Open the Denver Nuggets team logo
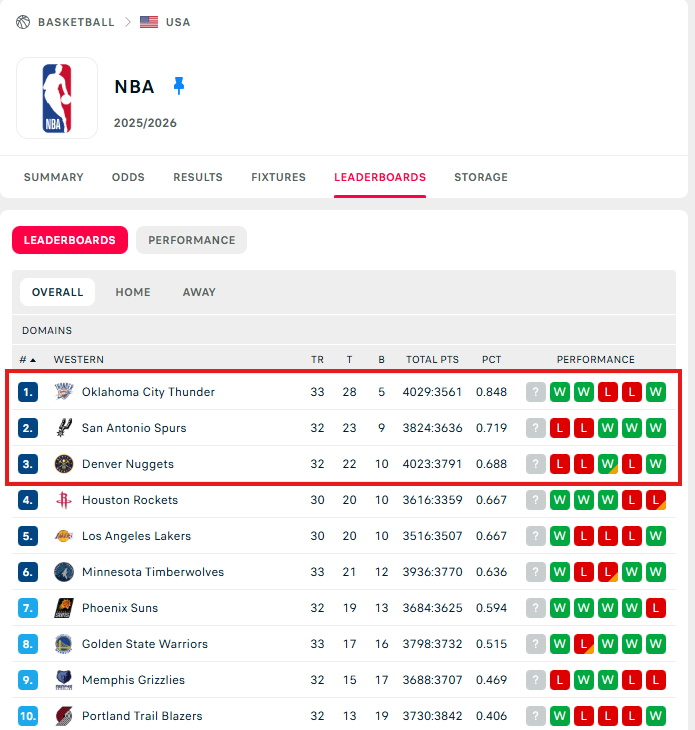Viewport: 695px width, 730px height. [64, 464]
